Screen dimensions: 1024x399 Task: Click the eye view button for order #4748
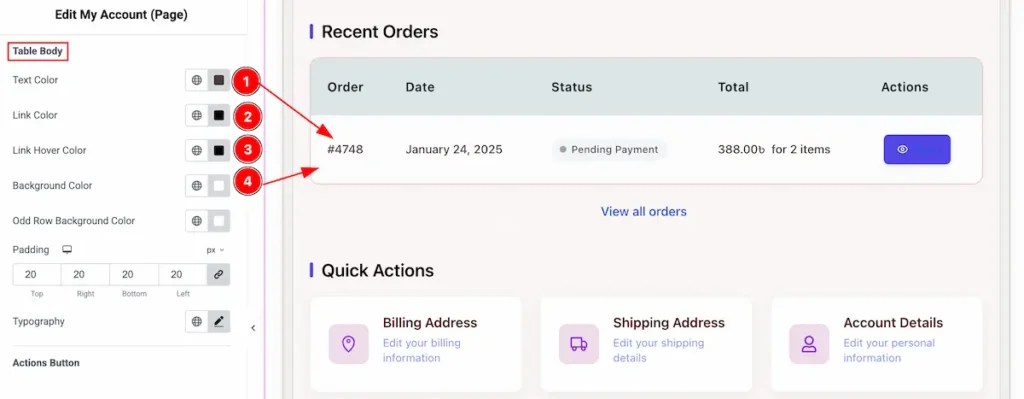click(917, 150)
